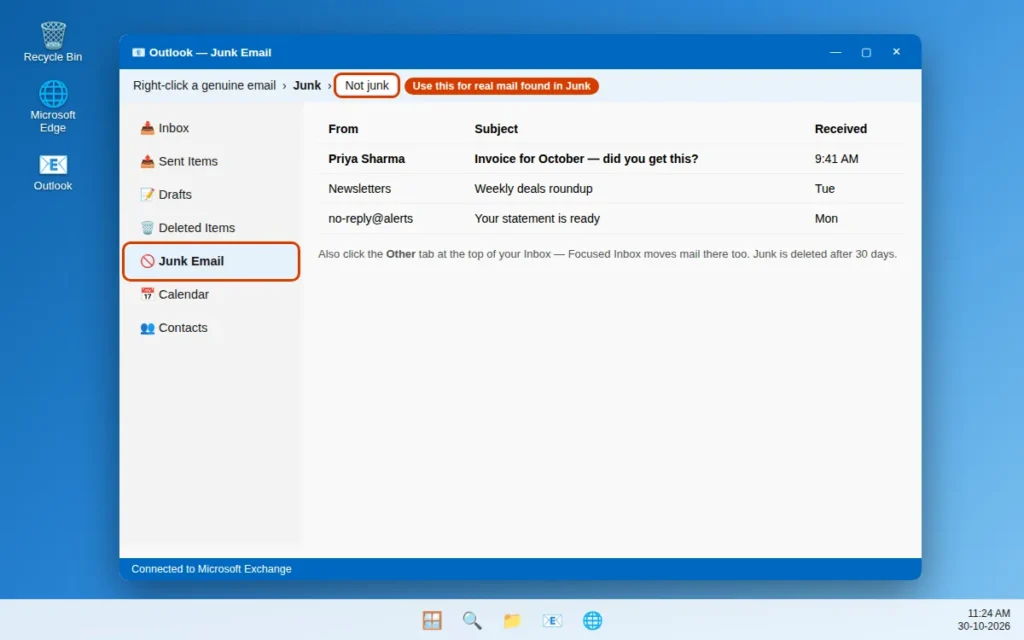This screenshot has width=1024, height=640.
Task: Click the Mon received cell
Action: click(x=826, y=219)
